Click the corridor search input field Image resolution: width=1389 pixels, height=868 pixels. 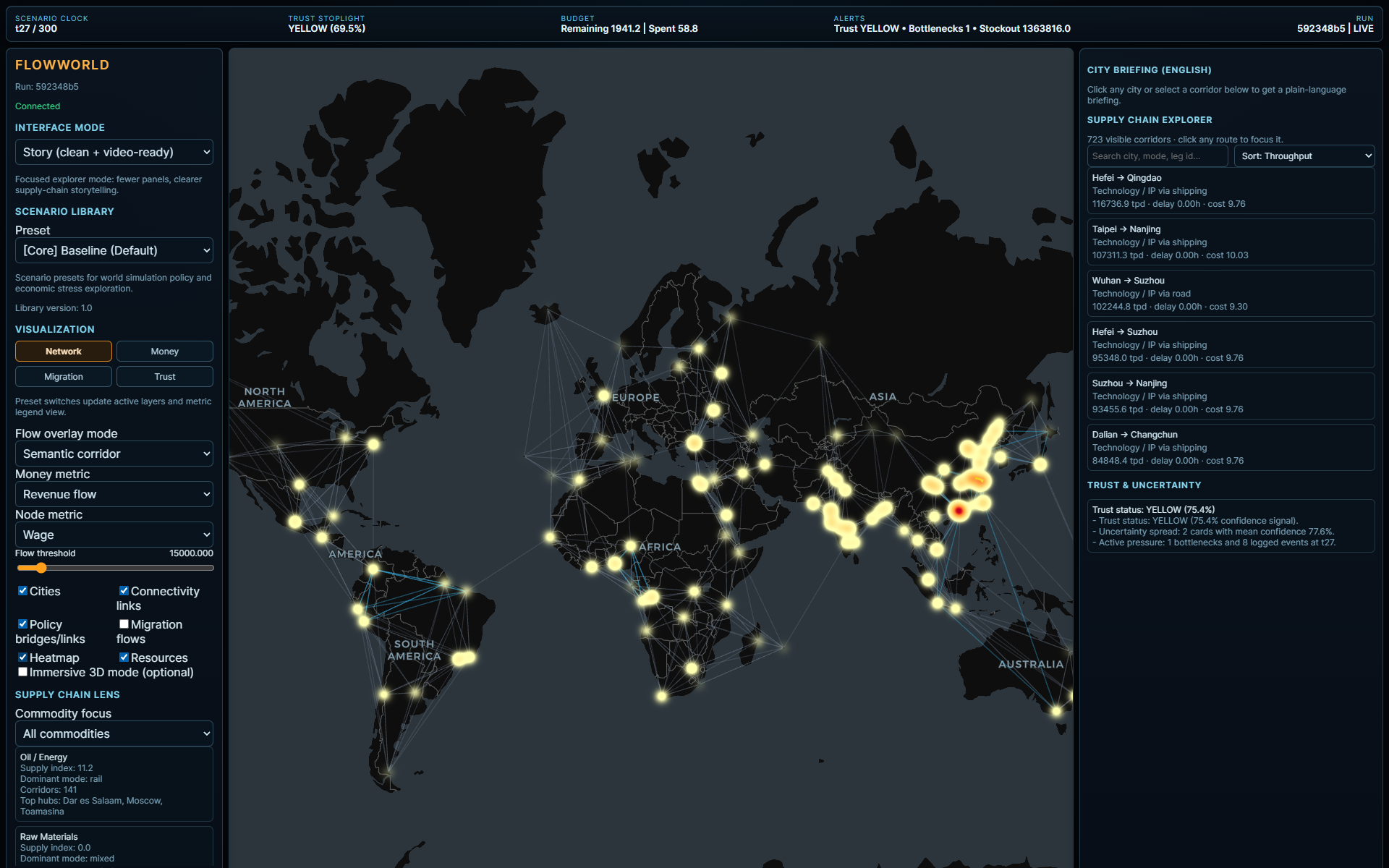tap(1157, 156)
